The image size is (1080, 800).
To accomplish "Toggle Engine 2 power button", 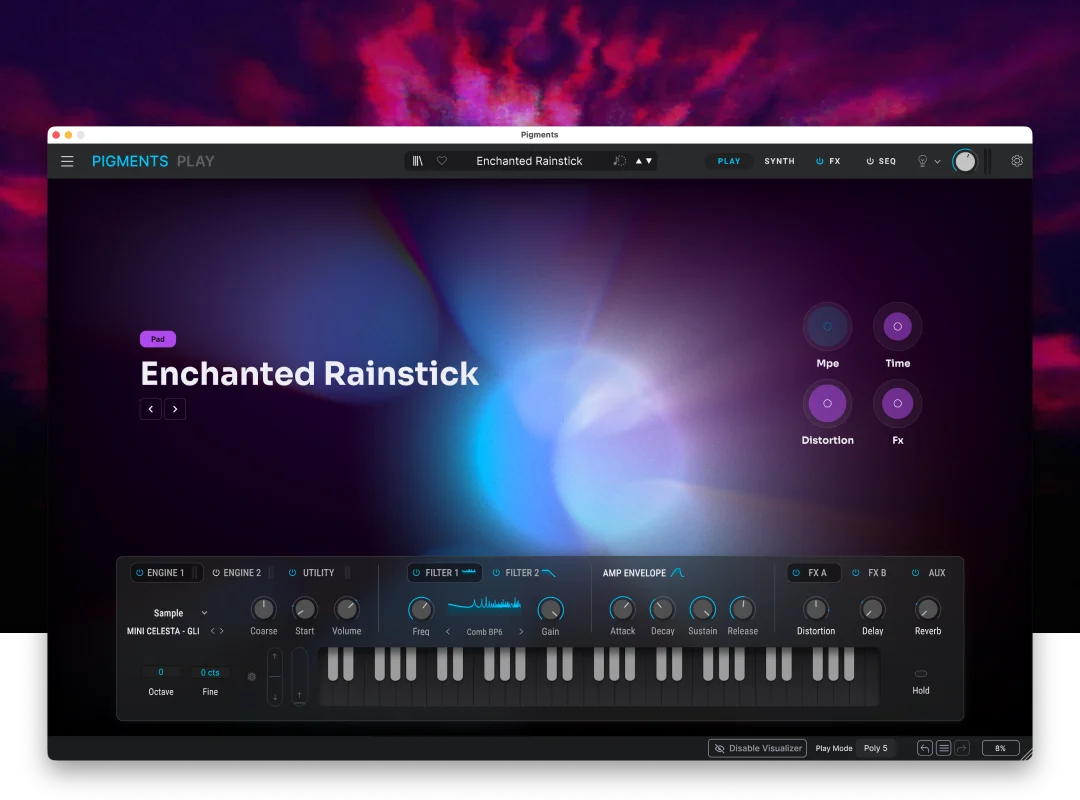I will (x=216, y=573).
